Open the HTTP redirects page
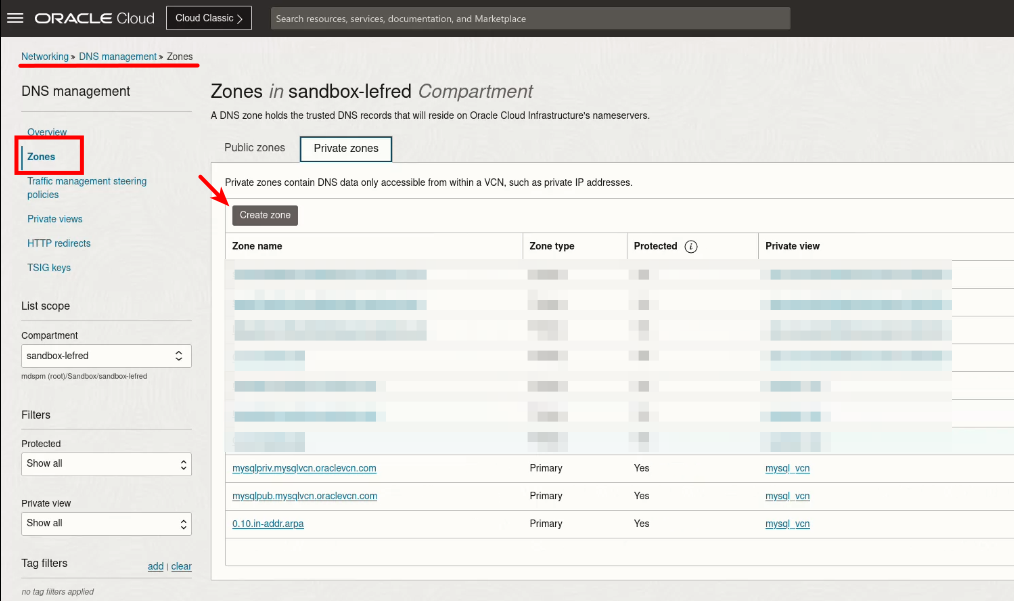The image size is (1014, 601). 58,243
